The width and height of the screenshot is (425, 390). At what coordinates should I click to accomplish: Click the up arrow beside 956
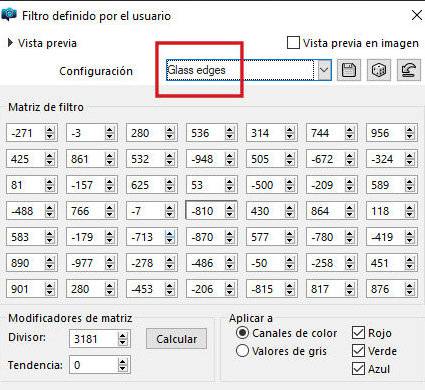click(x=410, y=130)
